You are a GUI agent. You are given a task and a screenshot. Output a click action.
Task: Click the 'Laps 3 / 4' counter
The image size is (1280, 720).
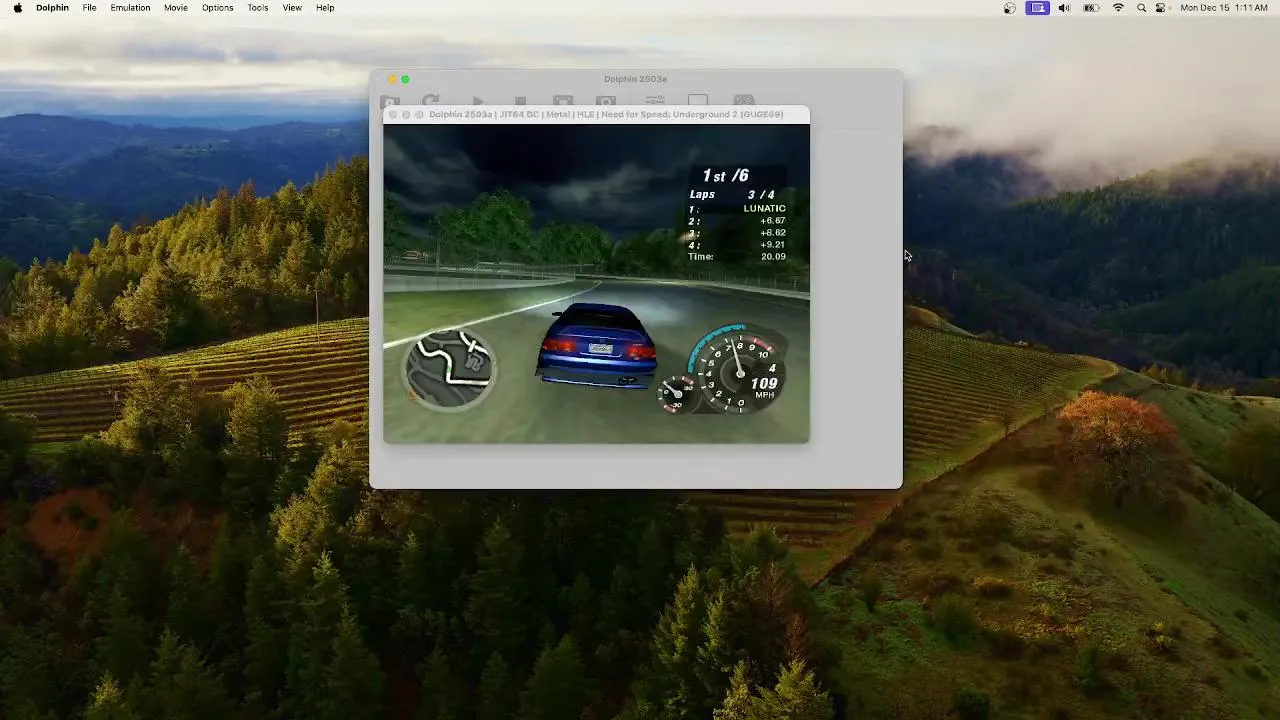pos(732,195)
